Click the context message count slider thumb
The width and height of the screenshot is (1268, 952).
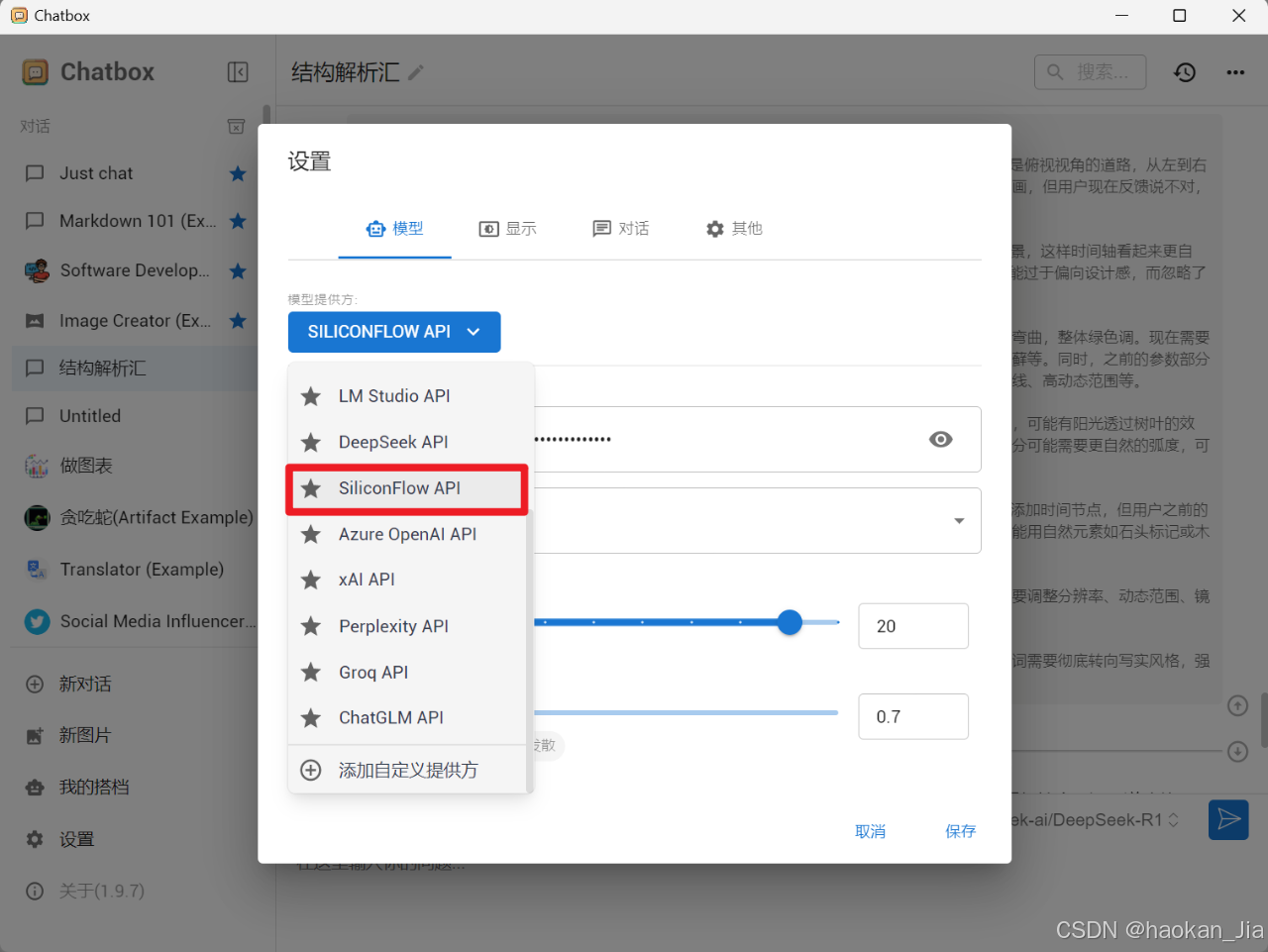(790, 622)
